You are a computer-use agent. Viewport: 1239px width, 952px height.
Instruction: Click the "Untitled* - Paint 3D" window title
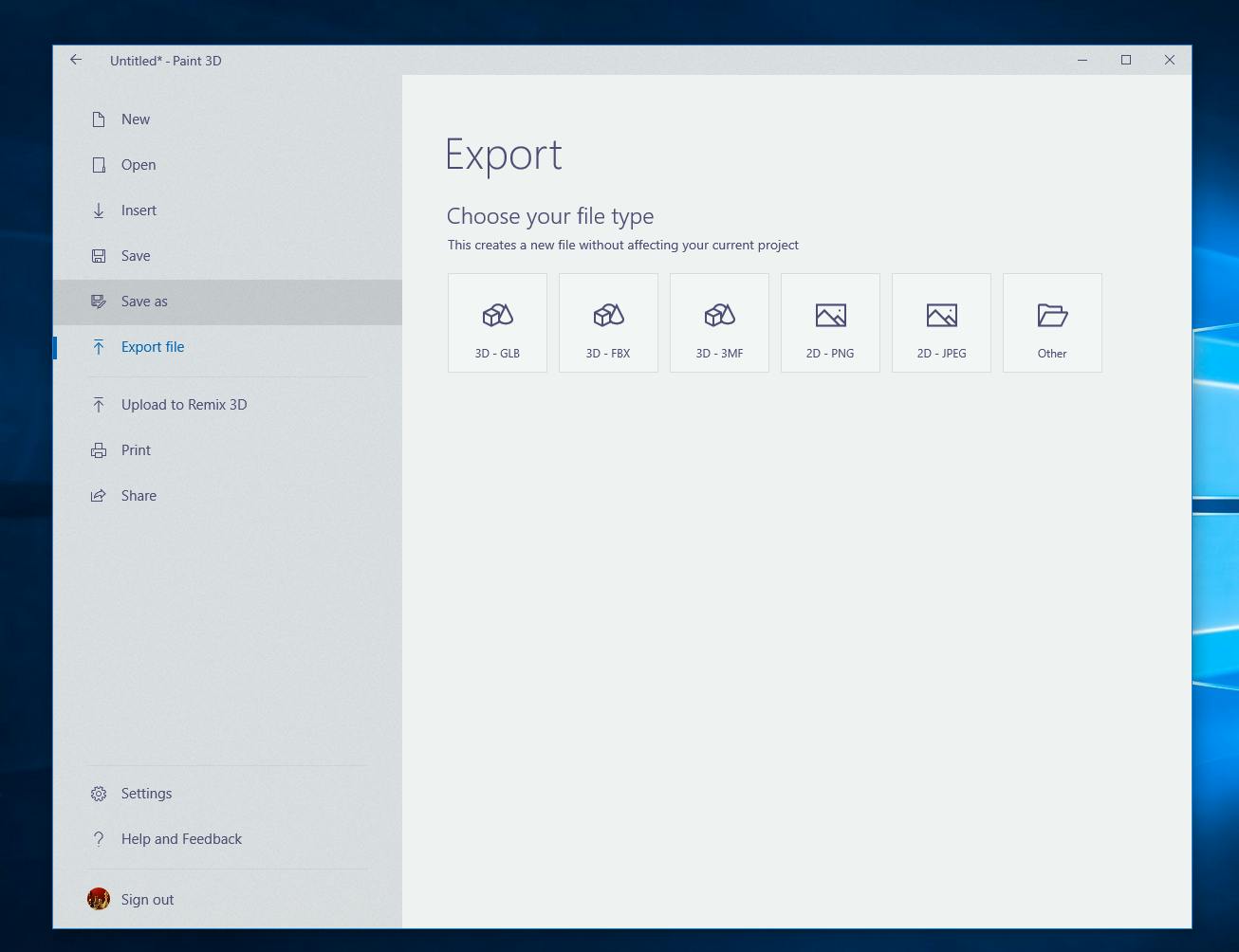point(166,61)
